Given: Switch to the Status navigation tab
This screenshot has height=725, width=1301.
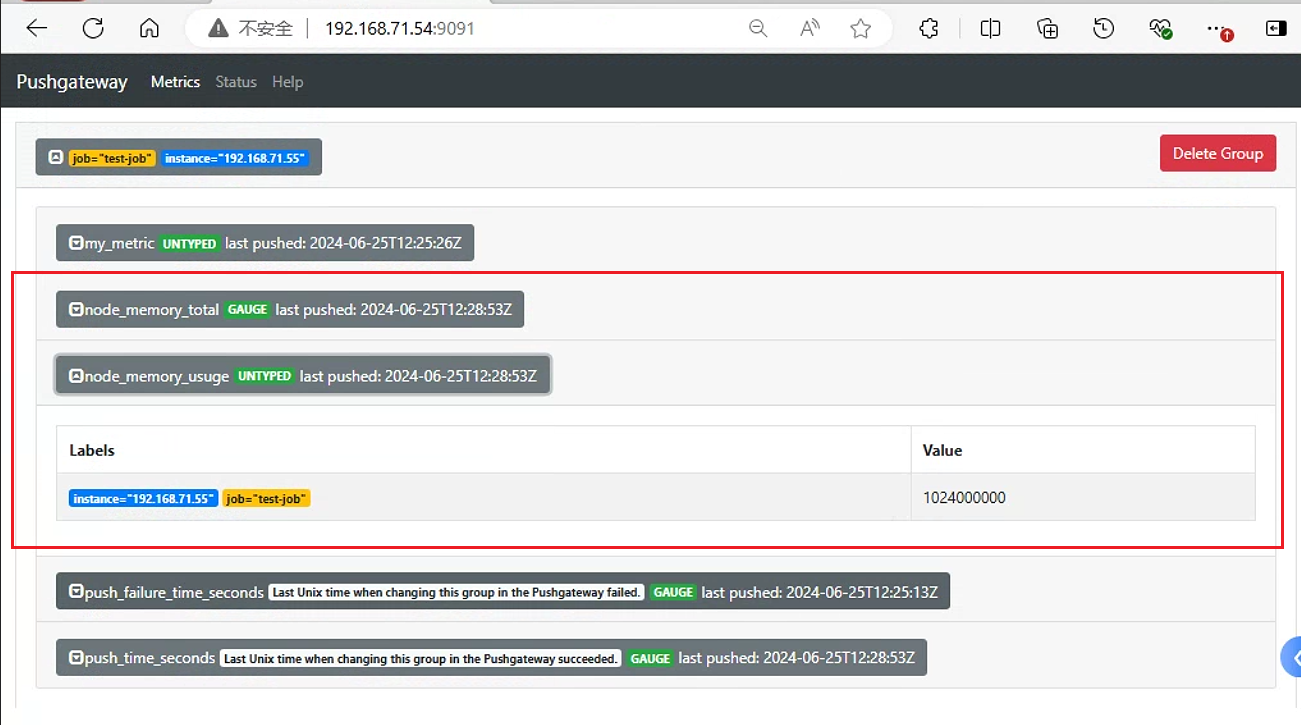Looking at the screenshot, I should (236, 82).
